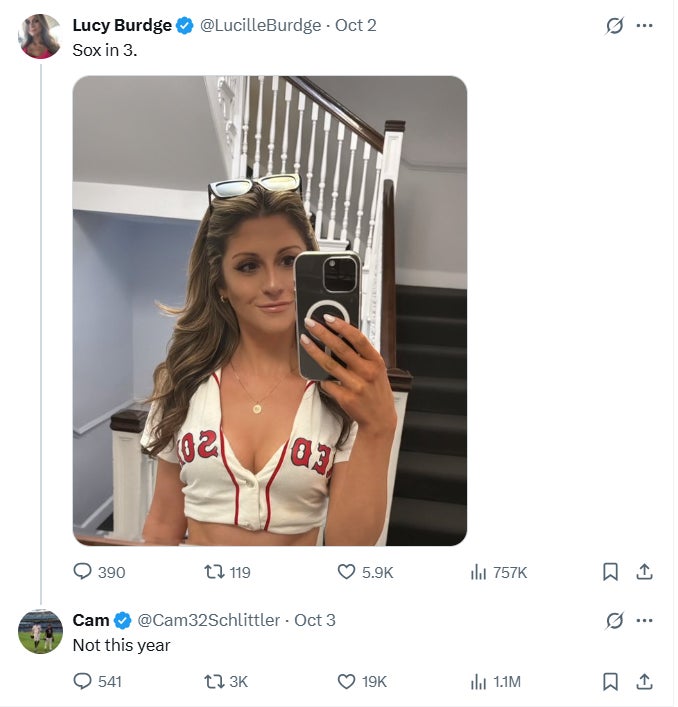The height and width of the screenshot is (707, 678).
Task: Reply to the "Not this year" post
Action: 83,681
